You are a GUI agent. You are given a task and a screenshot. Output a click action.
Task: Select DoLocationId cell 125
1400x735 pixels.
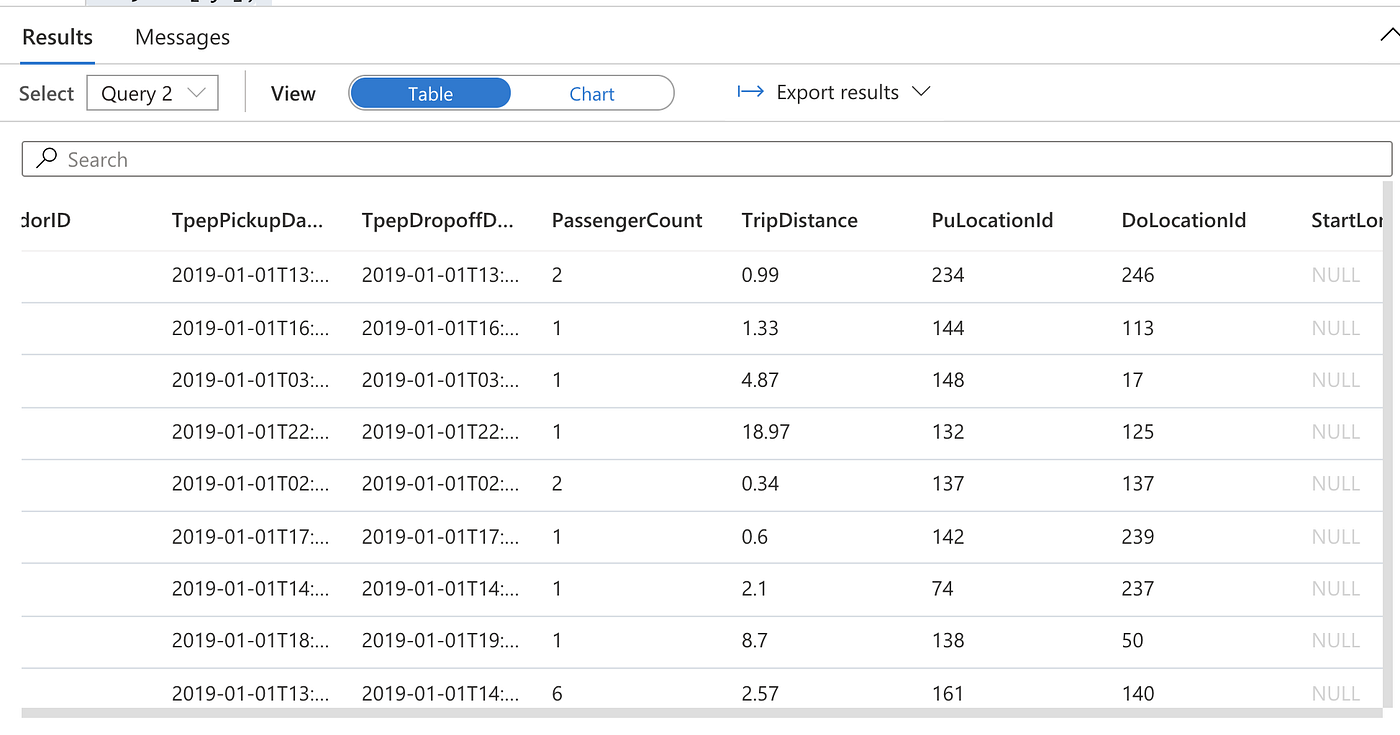[x=1138, y=432]
